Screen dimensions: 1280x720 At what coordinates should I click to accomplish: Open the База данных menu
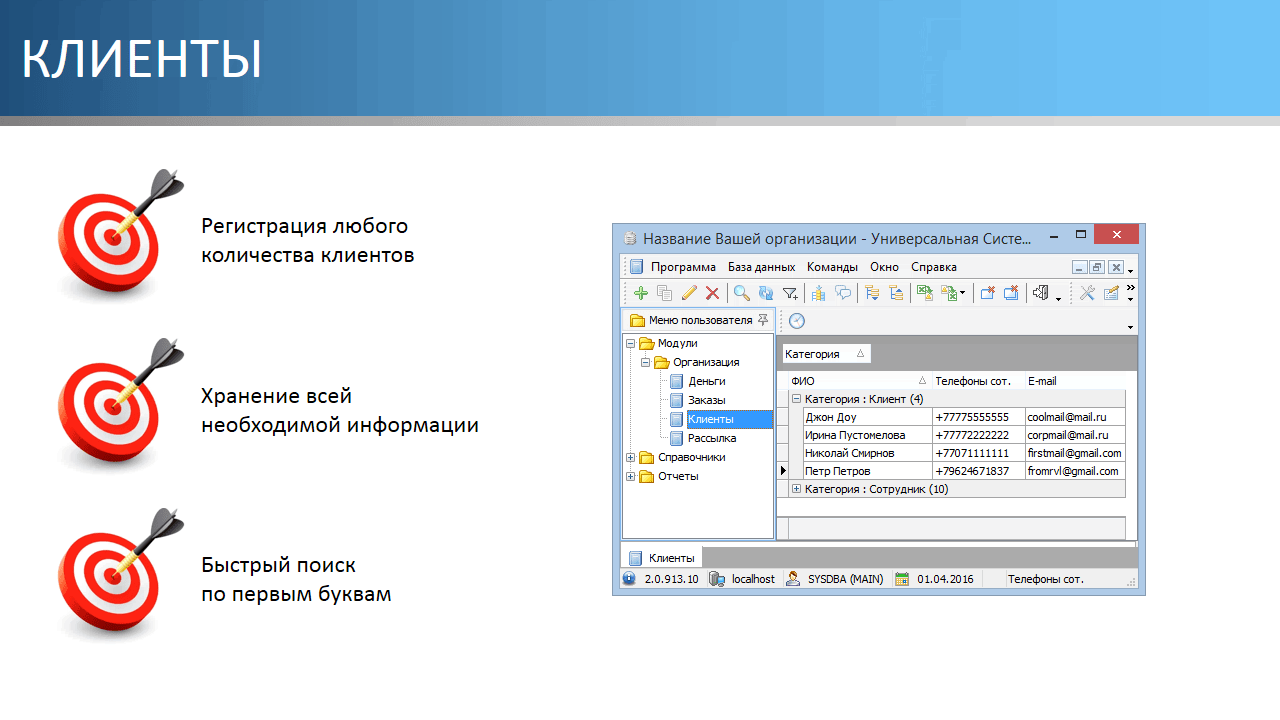tap(761, 267)
